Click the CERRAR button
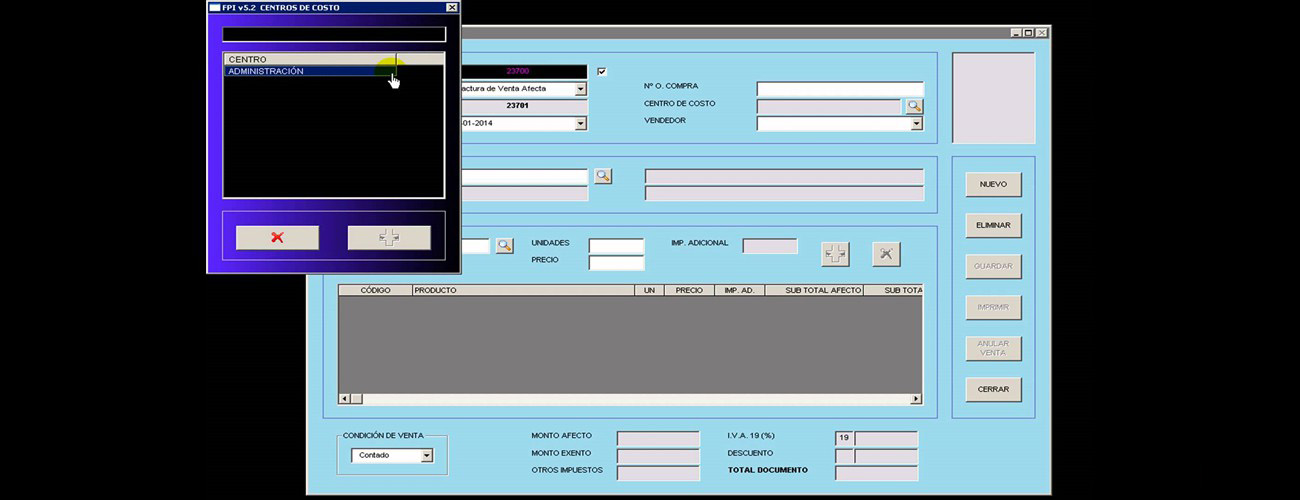This screenshot has height=500, width=1300. tap(992, 389)
